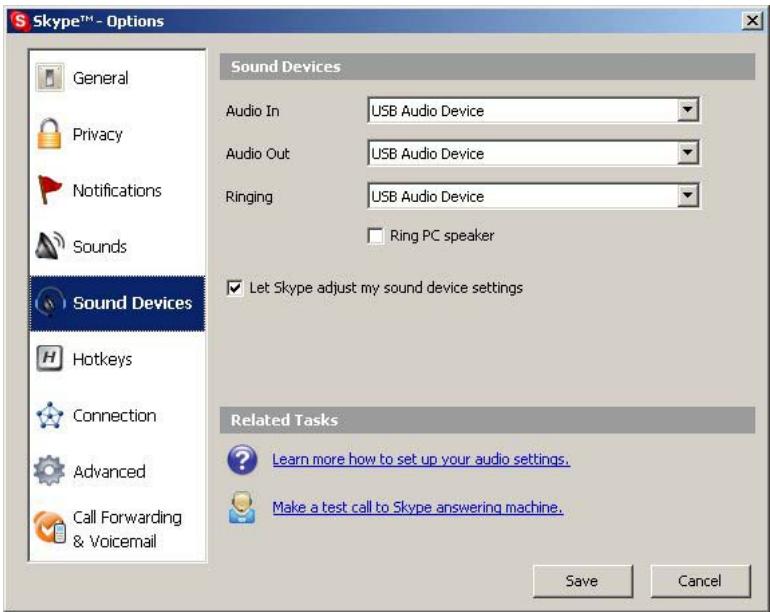Click the Notifications red flag icon

coord(50,190)
